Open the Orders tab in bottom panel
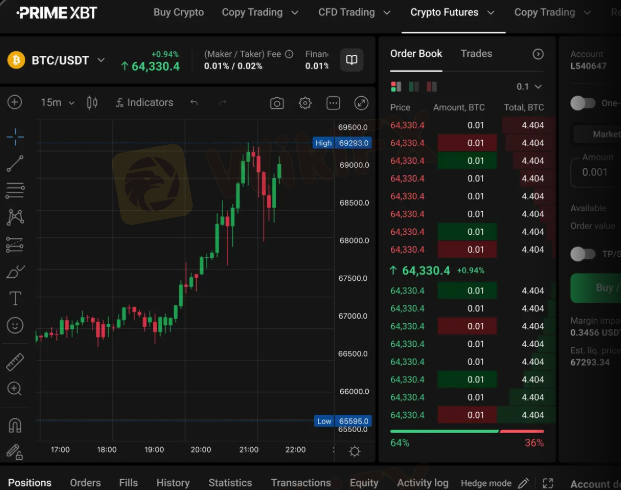This screenshot has height=490, width=621. (85, 483)
